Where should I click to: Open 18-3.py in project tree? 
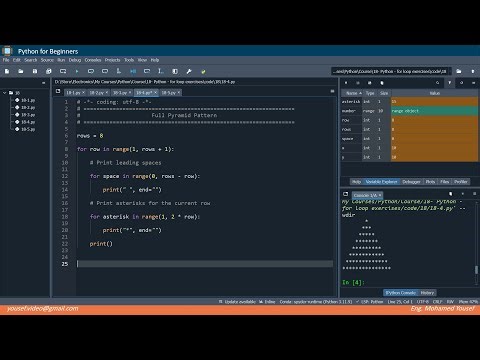coord(28,115)
